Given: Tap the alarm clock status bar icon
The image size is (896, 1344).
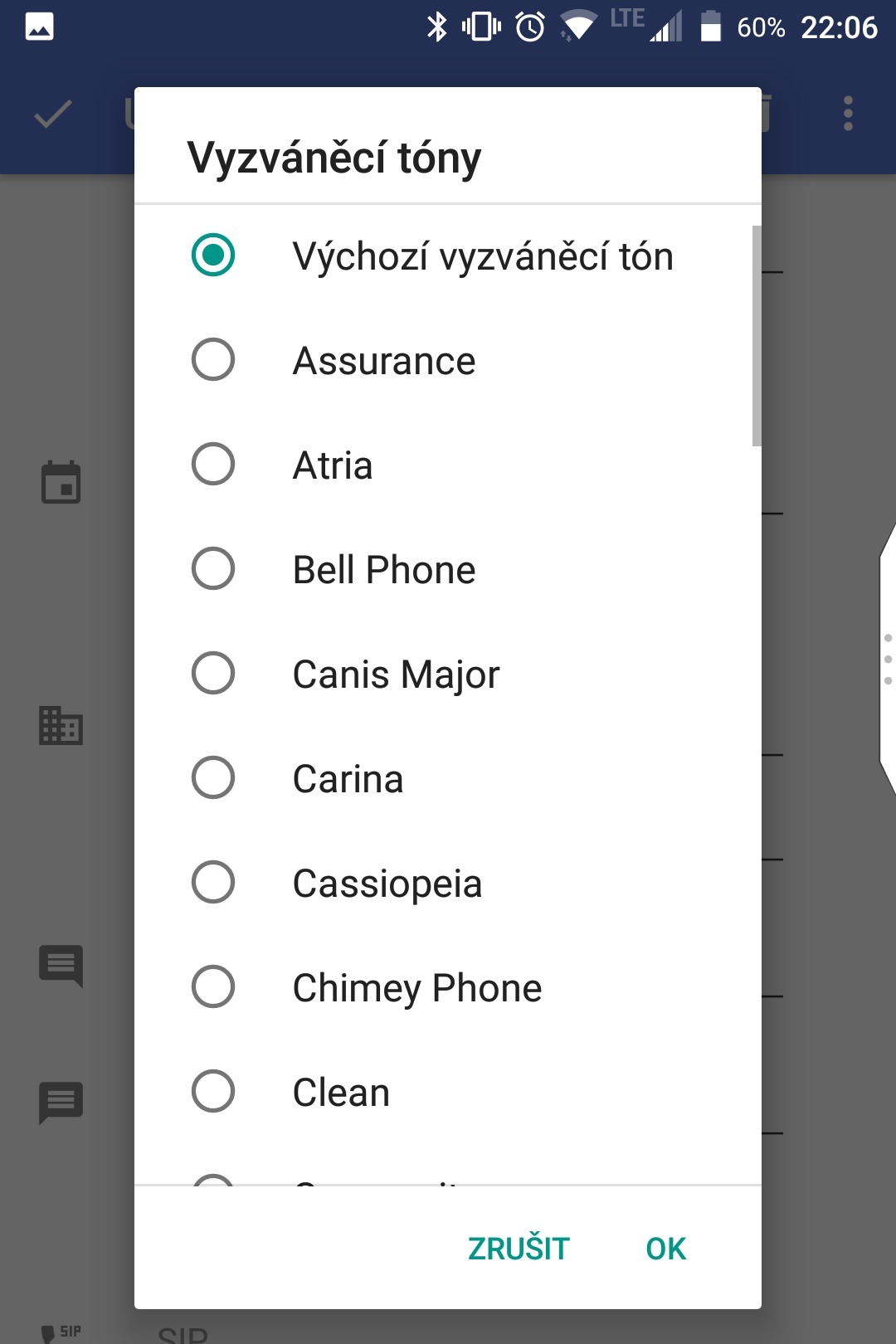Looking at the screenshot, I should pos(528,26).
